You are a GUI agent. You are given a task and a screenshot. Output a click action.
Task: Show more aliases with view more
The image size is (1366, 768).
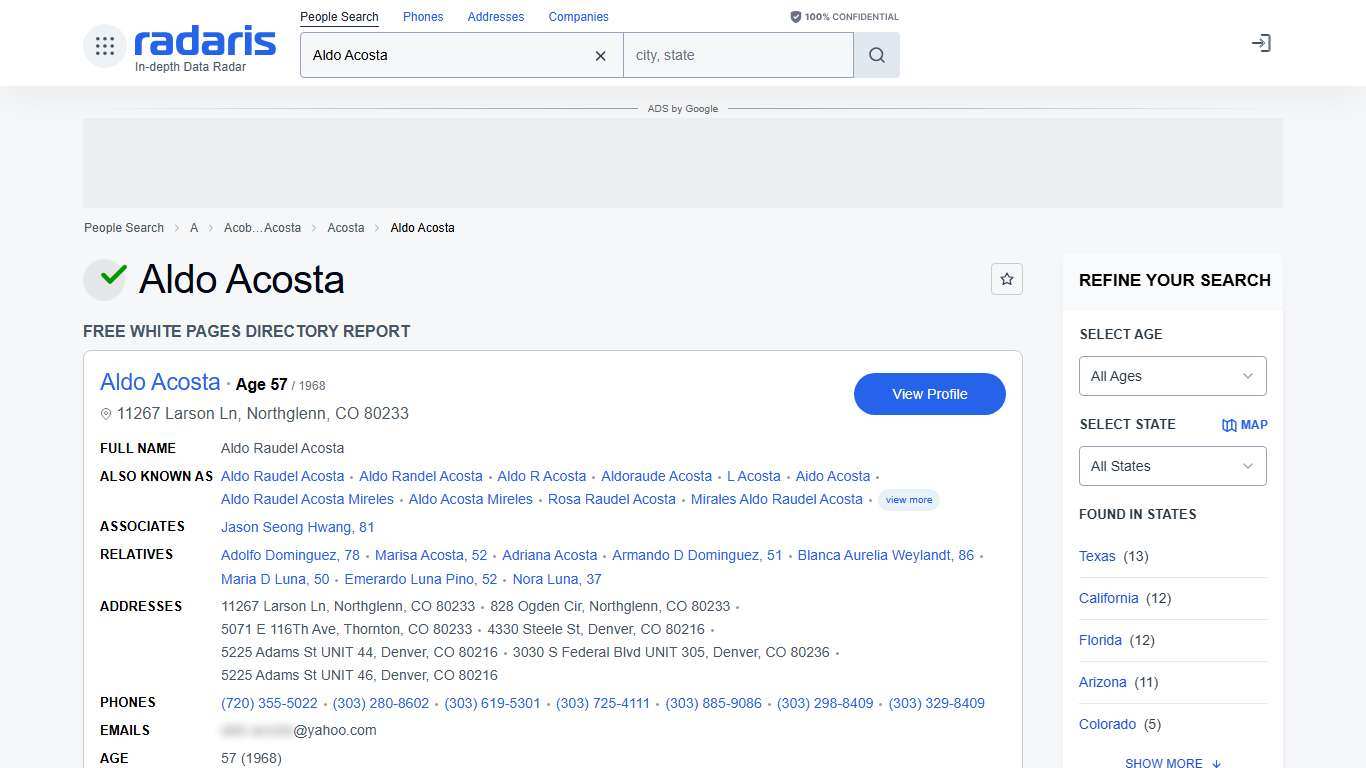point(908,500)
